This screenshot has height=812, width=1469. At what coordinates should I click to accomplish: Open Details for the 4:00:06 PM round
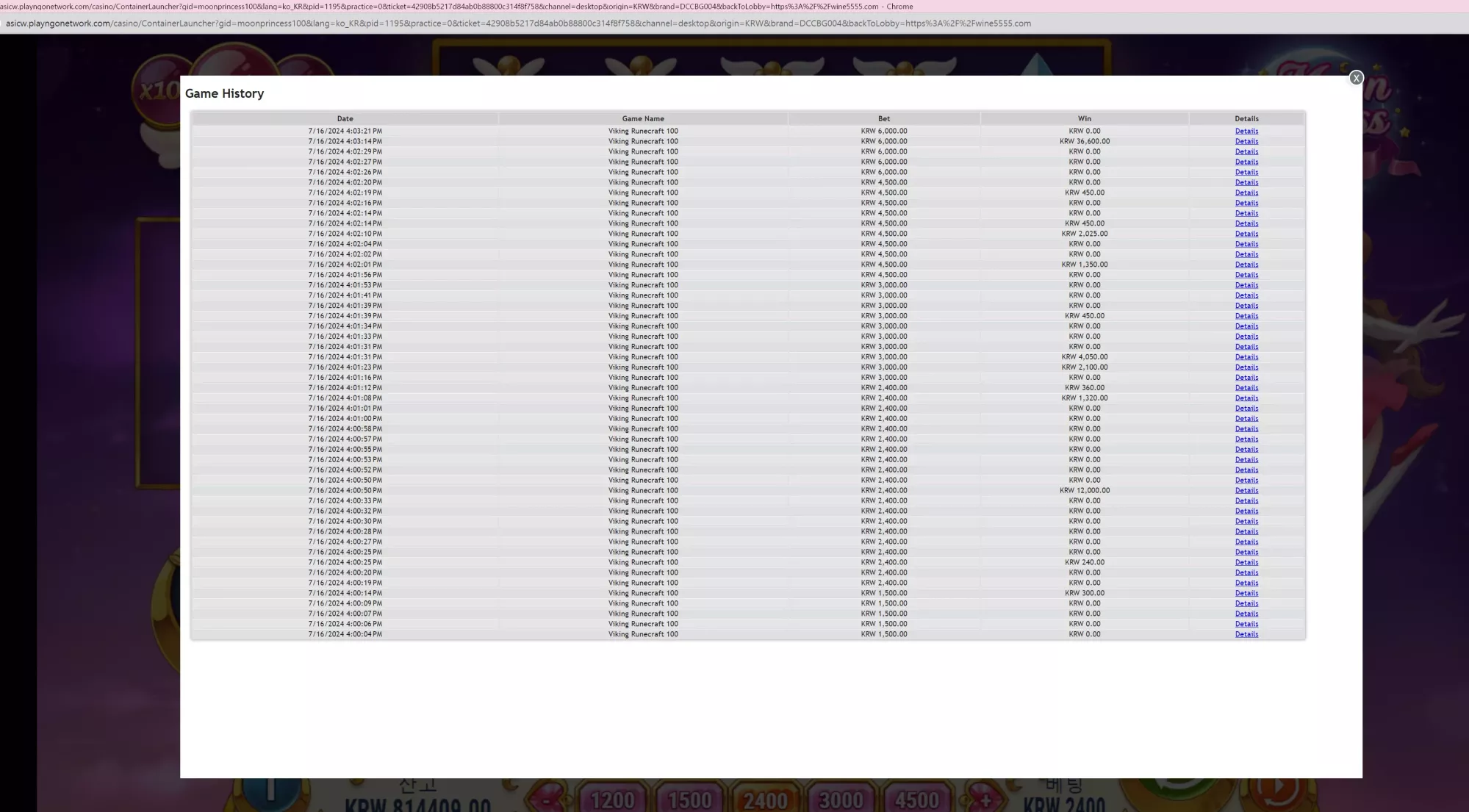coord(1246,625)
